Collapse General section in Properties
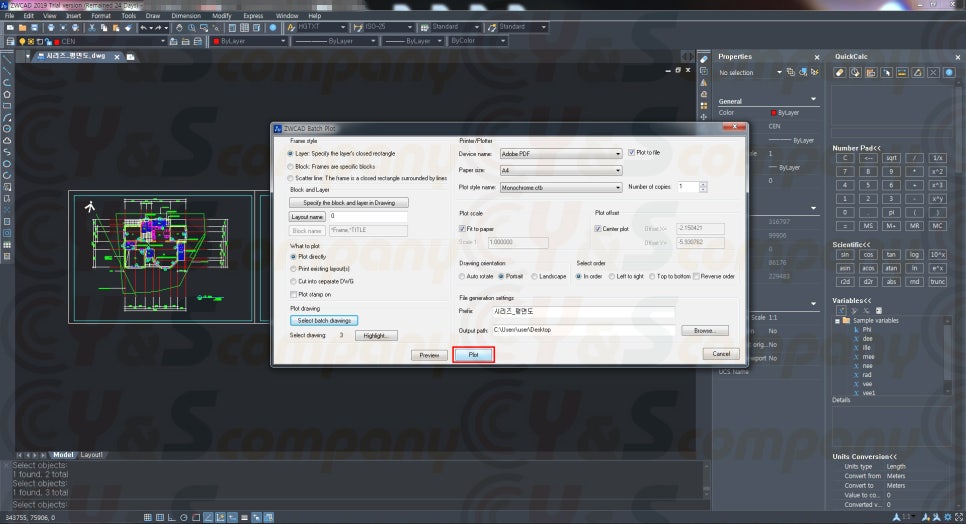Screen dimensions: 966x524 pos(813,99)
